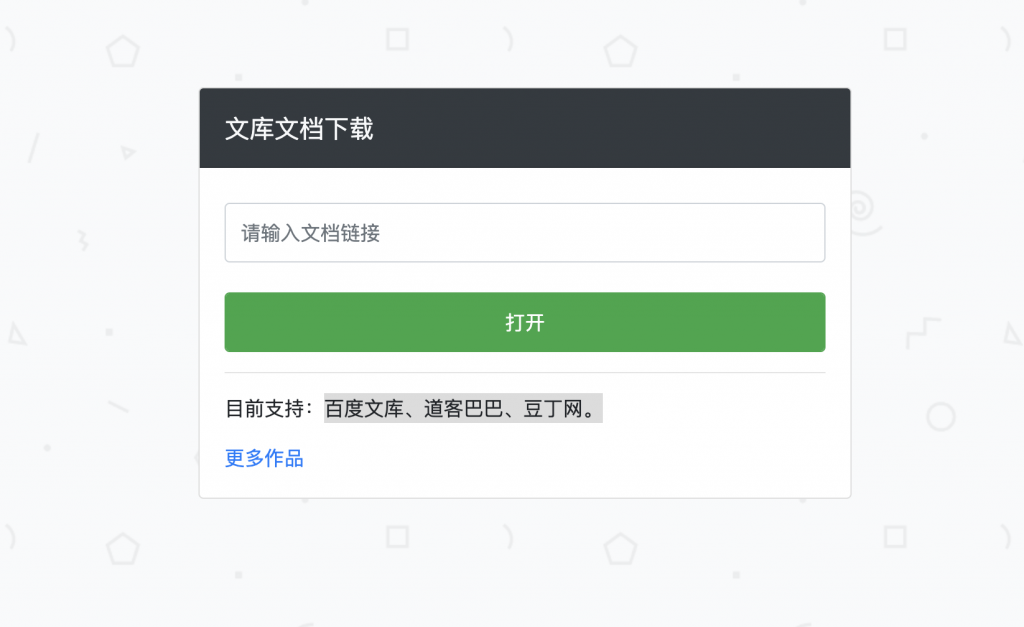Click the square icon directly above the card

point(398,39)
